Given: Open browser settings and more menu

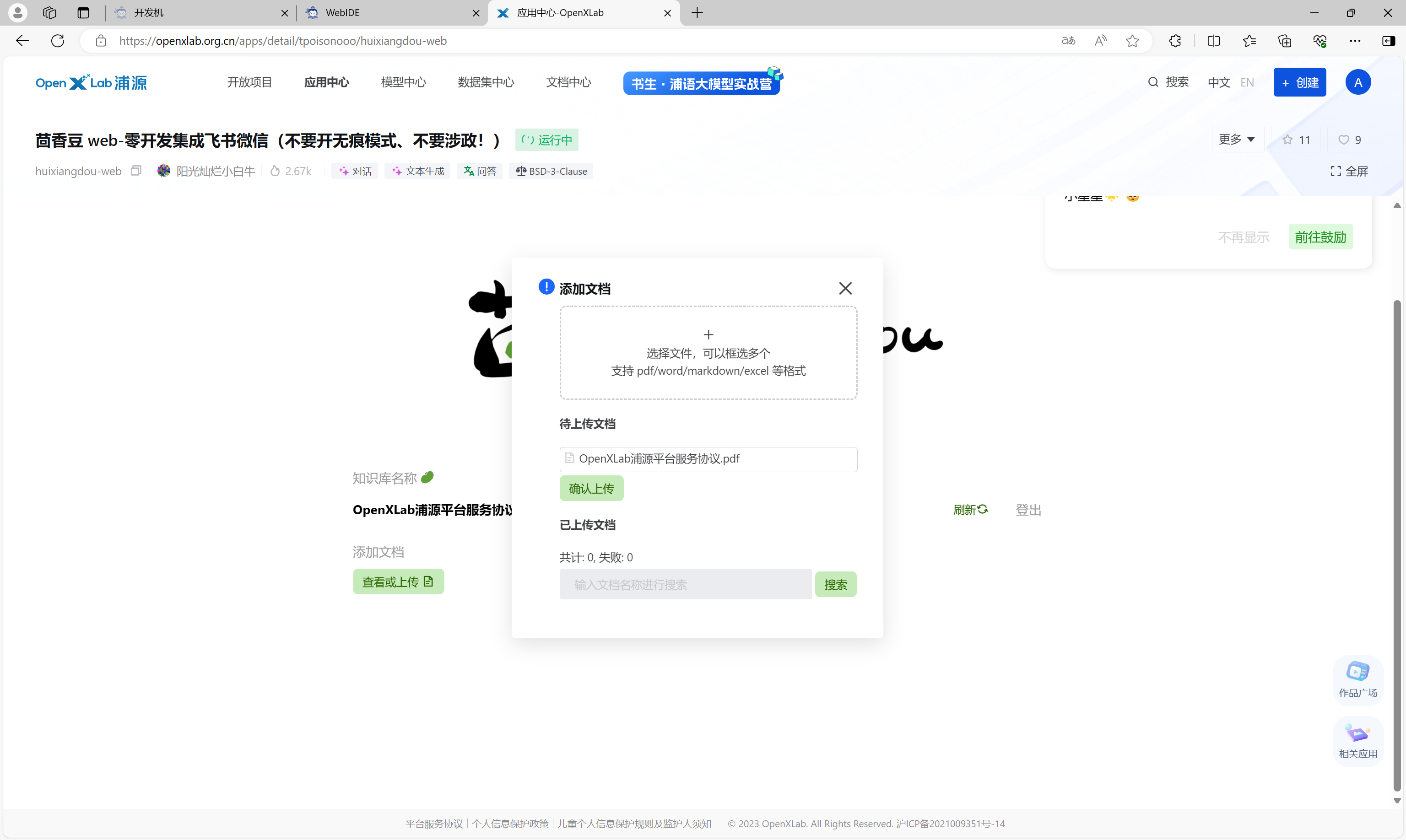Looking at the screenshot, I should coord(1355,41).
